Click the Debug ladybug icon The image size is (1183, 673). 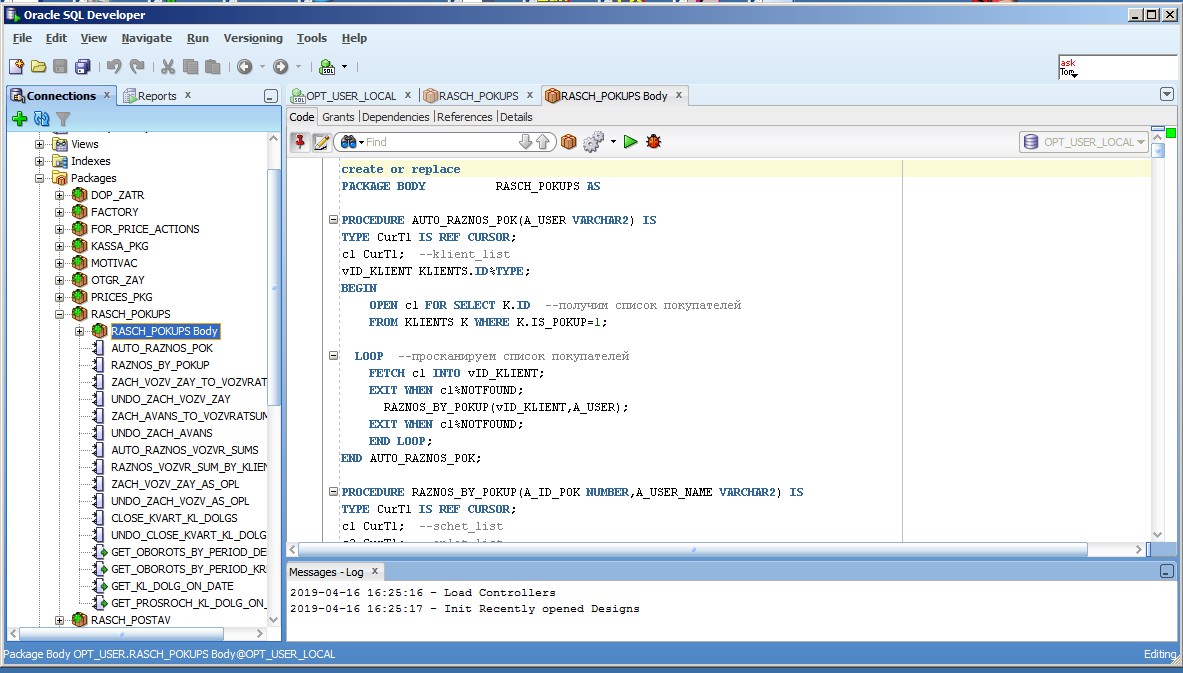(654, 142)
